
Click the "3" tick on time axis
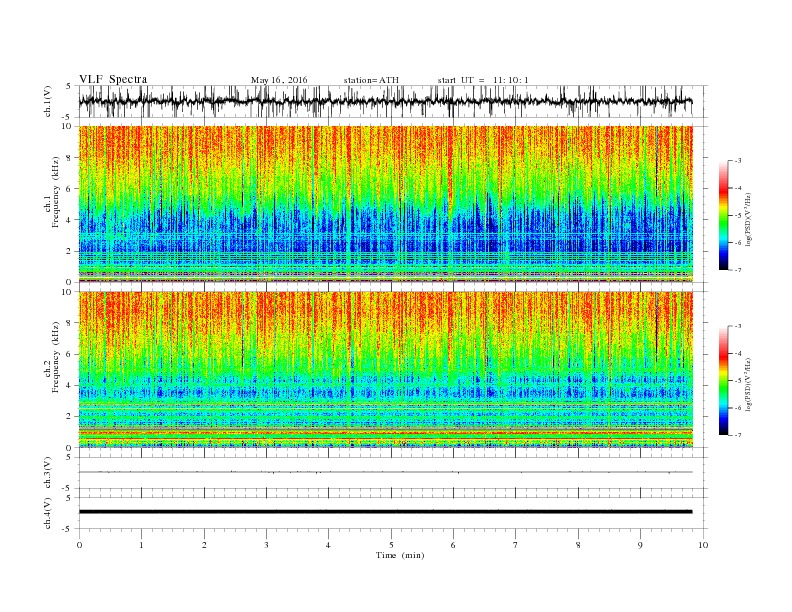tap(266, 545)
